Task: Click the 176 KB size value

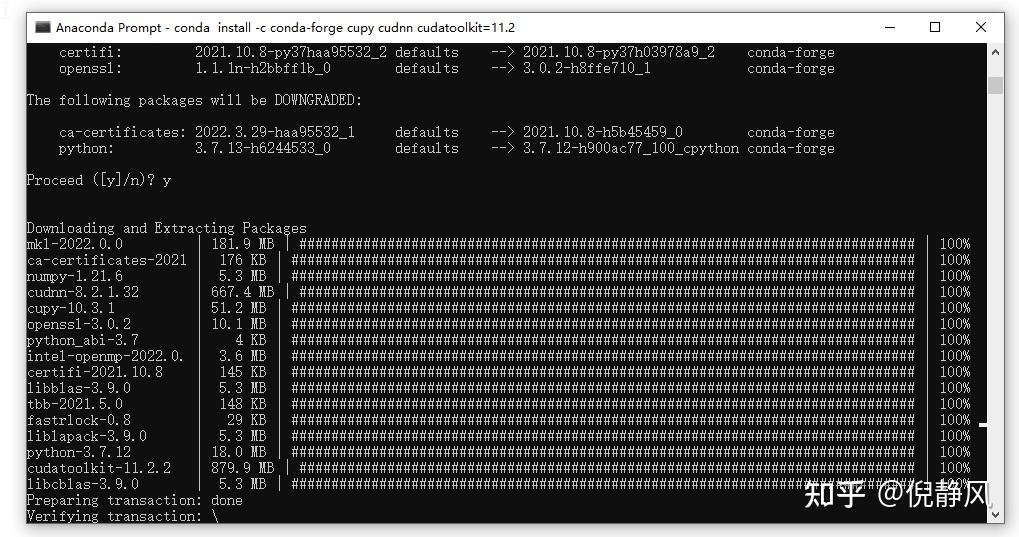Action: [242, 260]
